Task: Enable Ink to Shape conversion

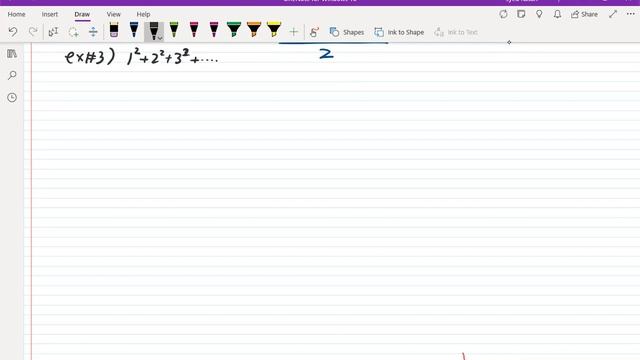Action: tap(399, 32)
